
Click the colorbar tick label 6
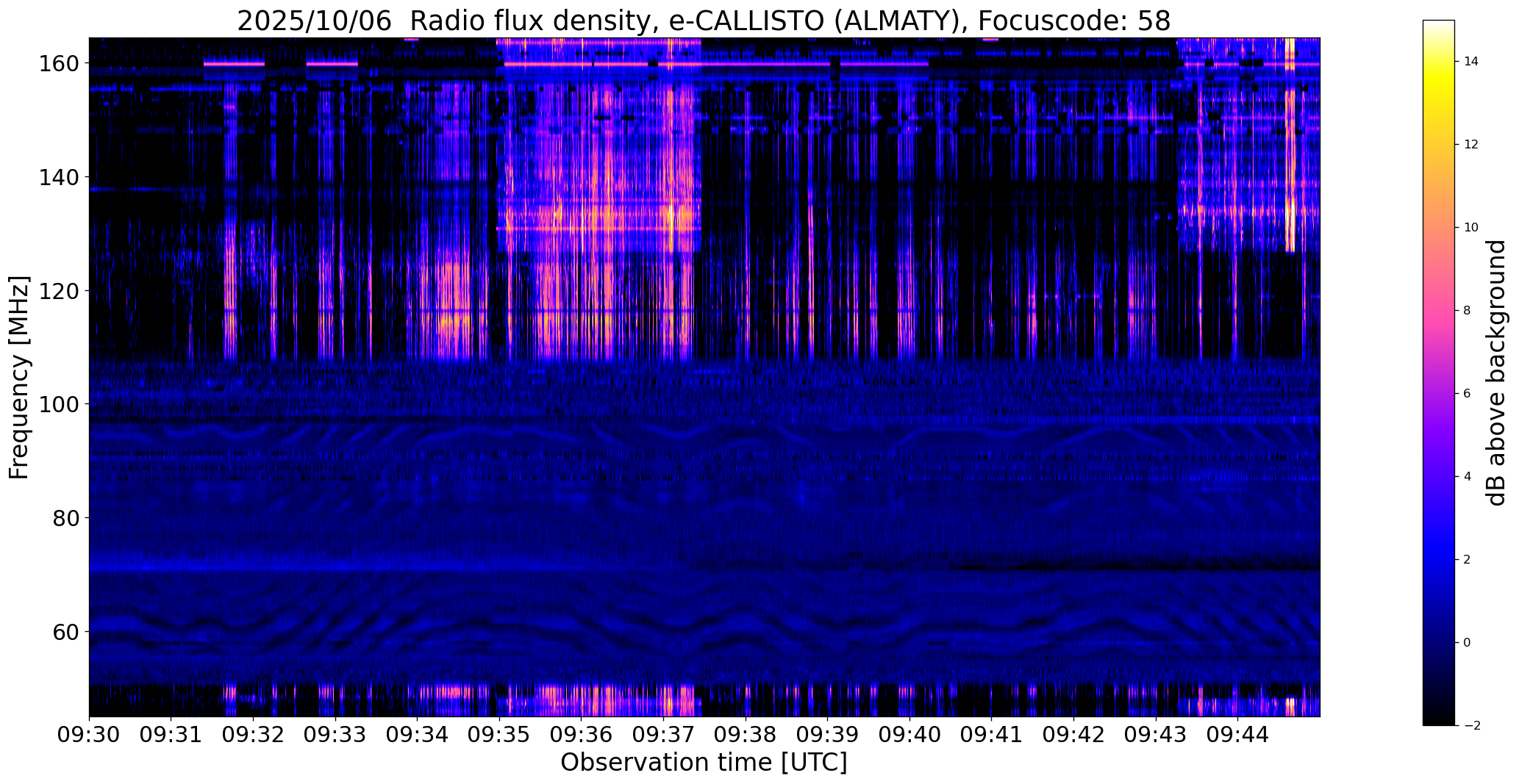click(1468, 394)
